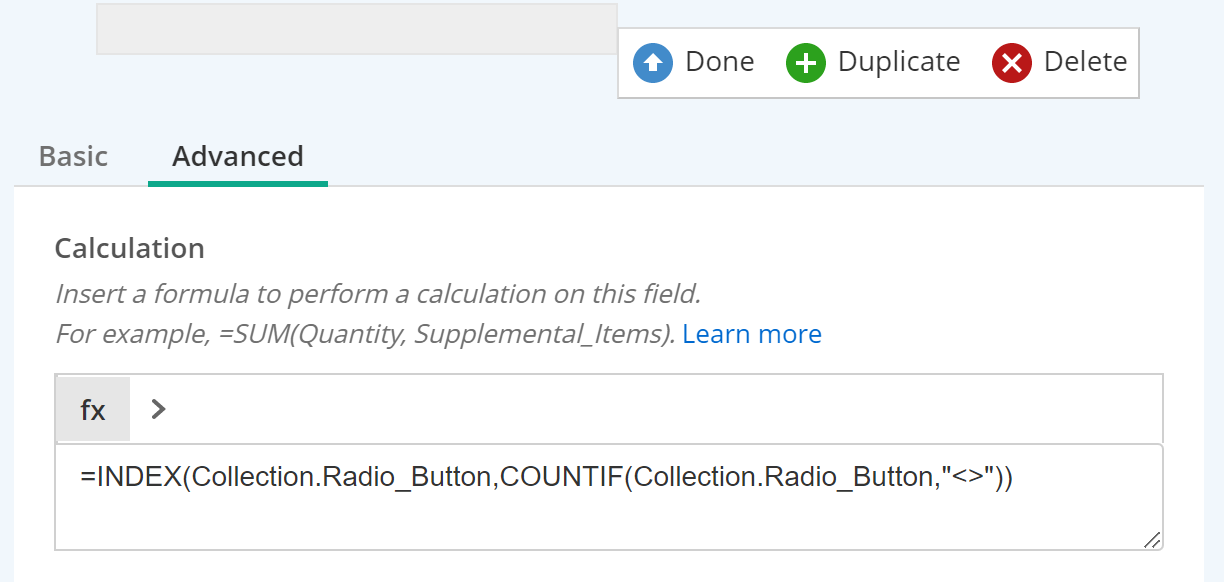Click the red Delete X icon

(x=1011, y=63)
